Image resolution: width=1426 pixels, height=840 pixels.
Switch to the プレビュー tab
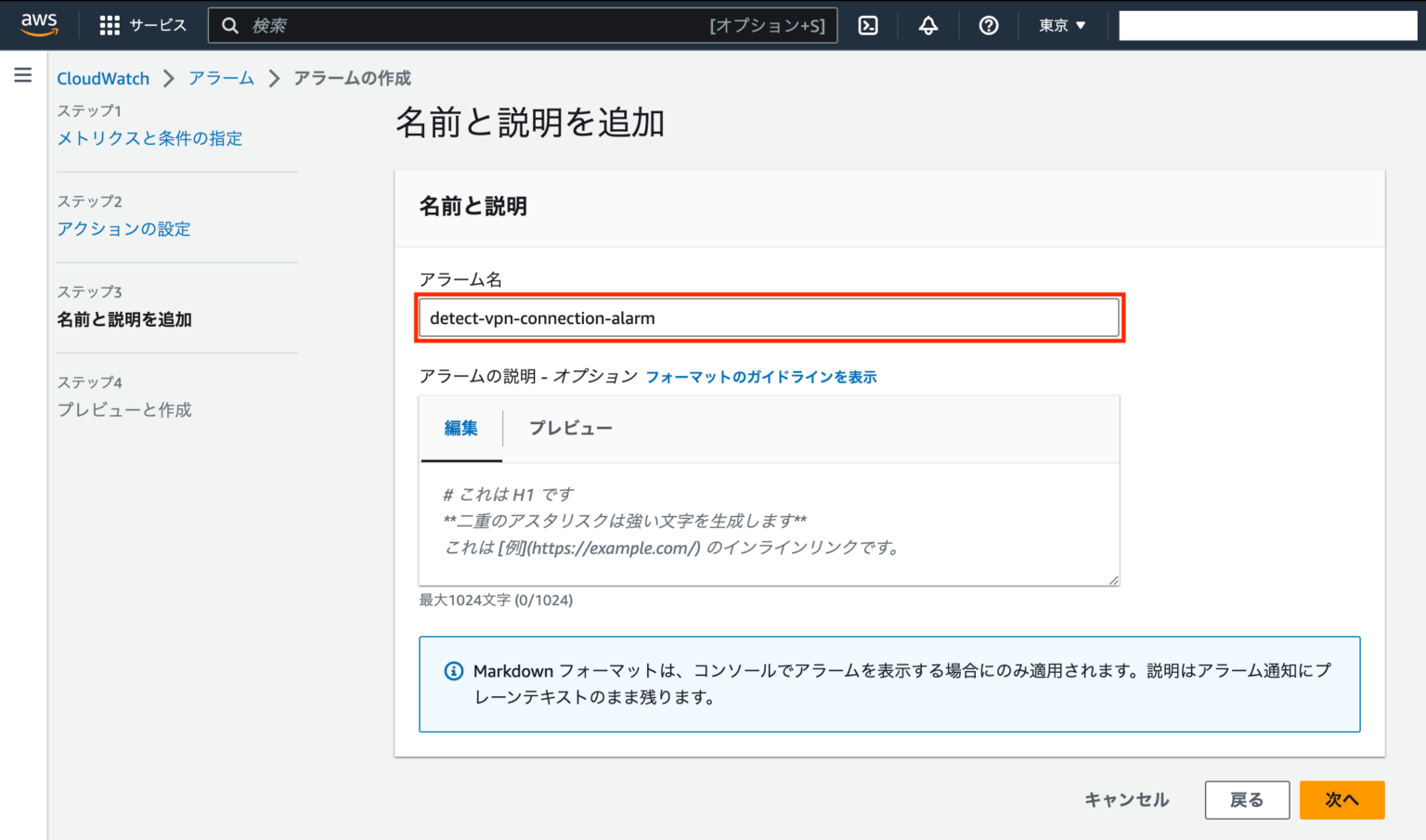click(x=571, y=428)
